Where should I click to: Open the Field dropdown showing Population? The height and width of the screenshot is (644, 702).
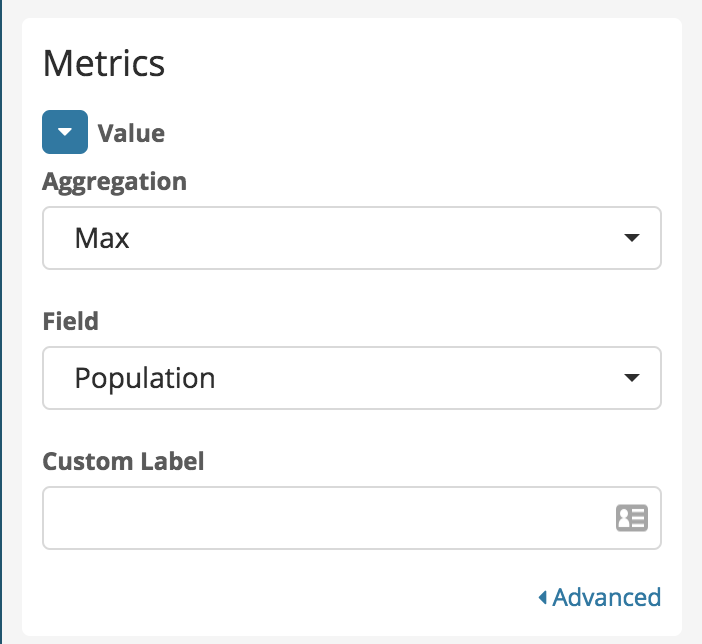coord(351,378)
